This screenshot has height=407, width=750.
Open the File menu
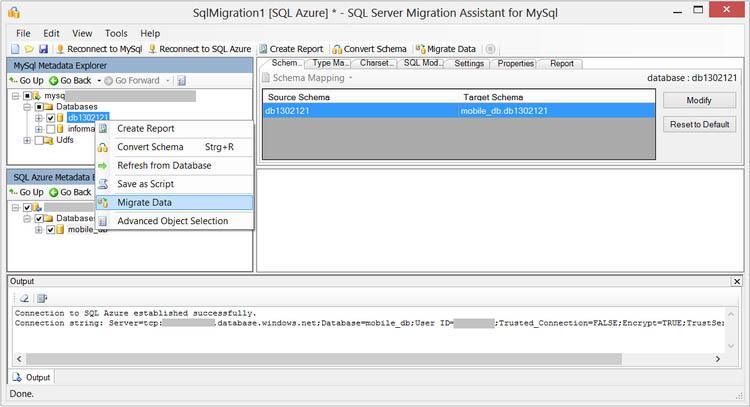23,33
